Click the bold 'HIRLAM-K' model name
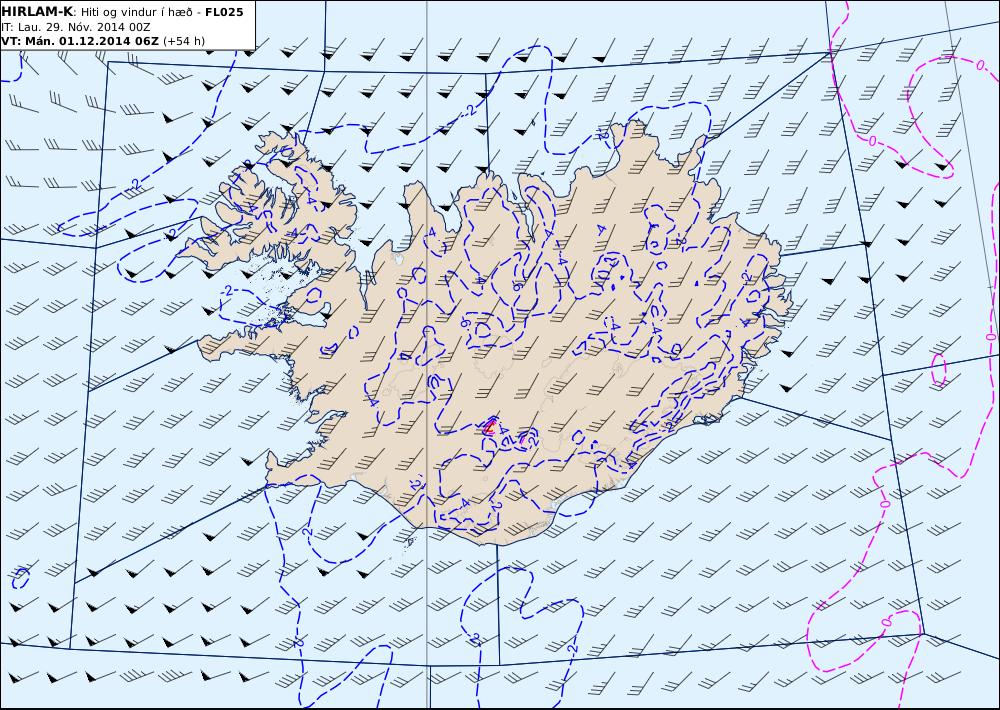Viewport: 1000px width, 710px height. coord(37,11)
